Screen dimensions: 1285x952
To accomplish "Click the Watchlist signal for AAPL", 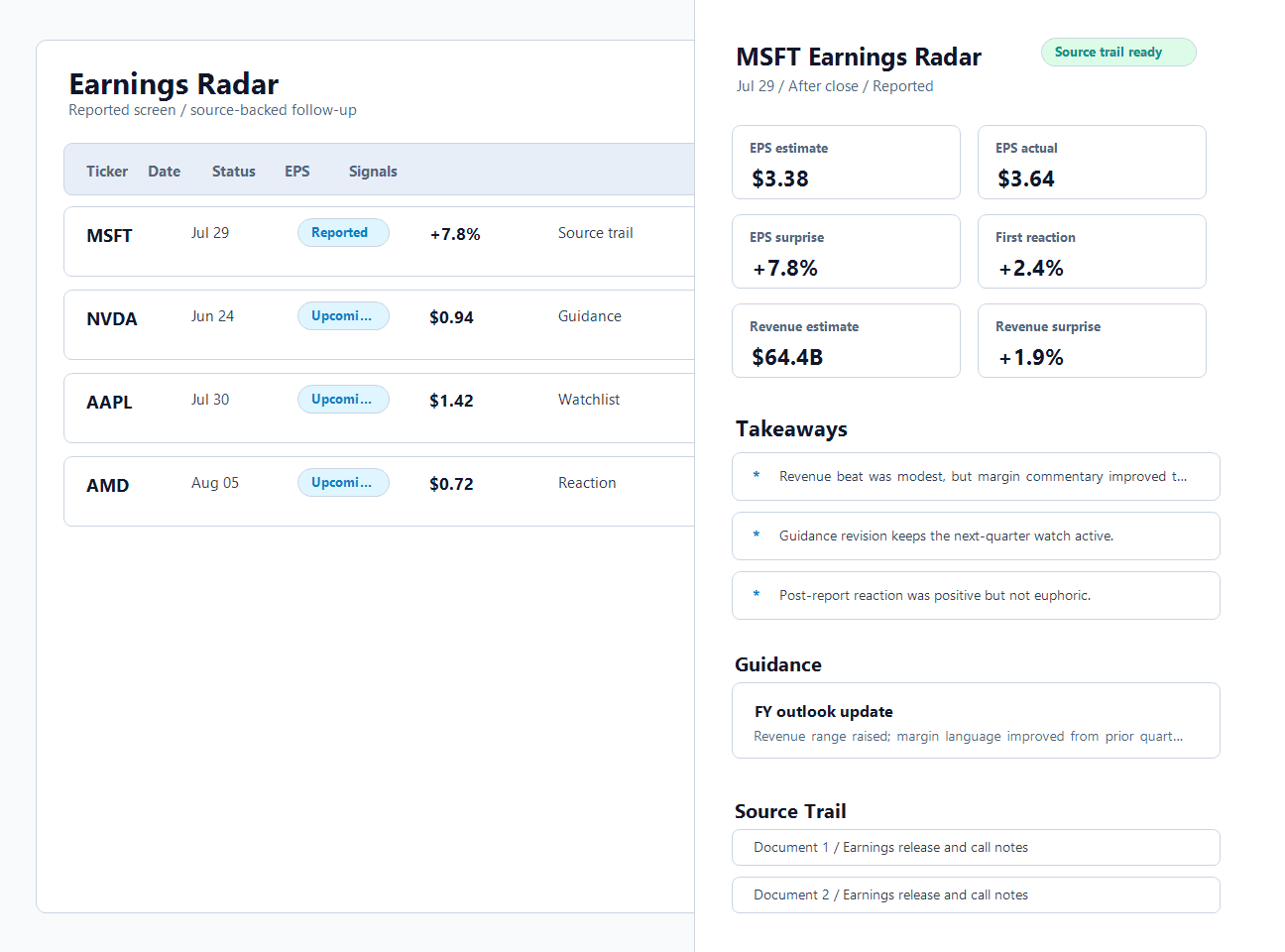I will pyautogui.click(x=589, y=400).
